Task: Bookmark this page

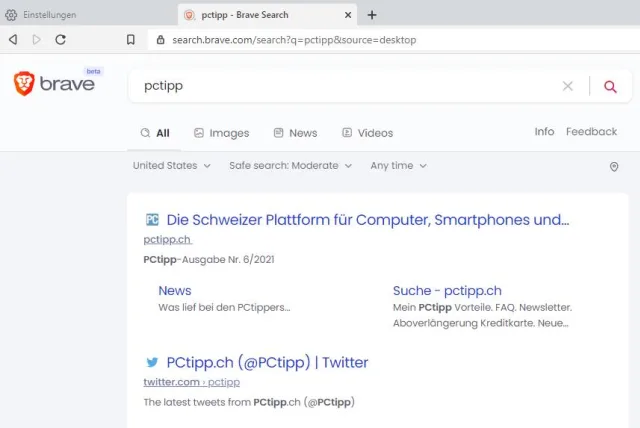Action: [131, 40]
